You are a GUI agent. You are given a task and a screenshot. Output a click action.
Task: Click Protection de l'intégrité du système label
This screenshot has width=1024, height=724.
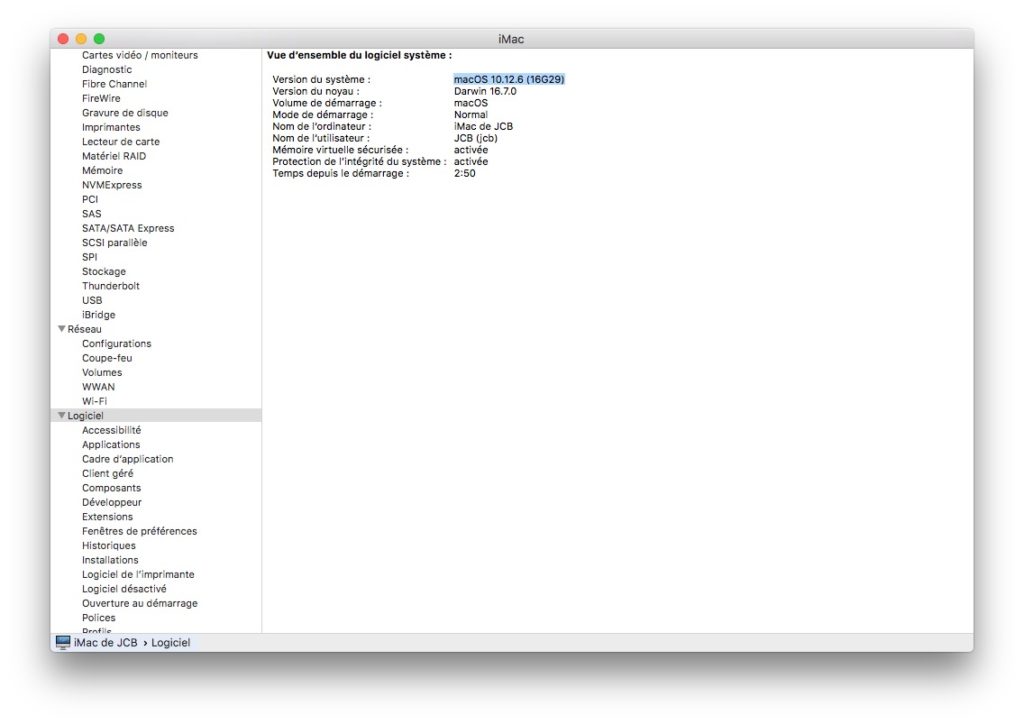tap(359, 161)
